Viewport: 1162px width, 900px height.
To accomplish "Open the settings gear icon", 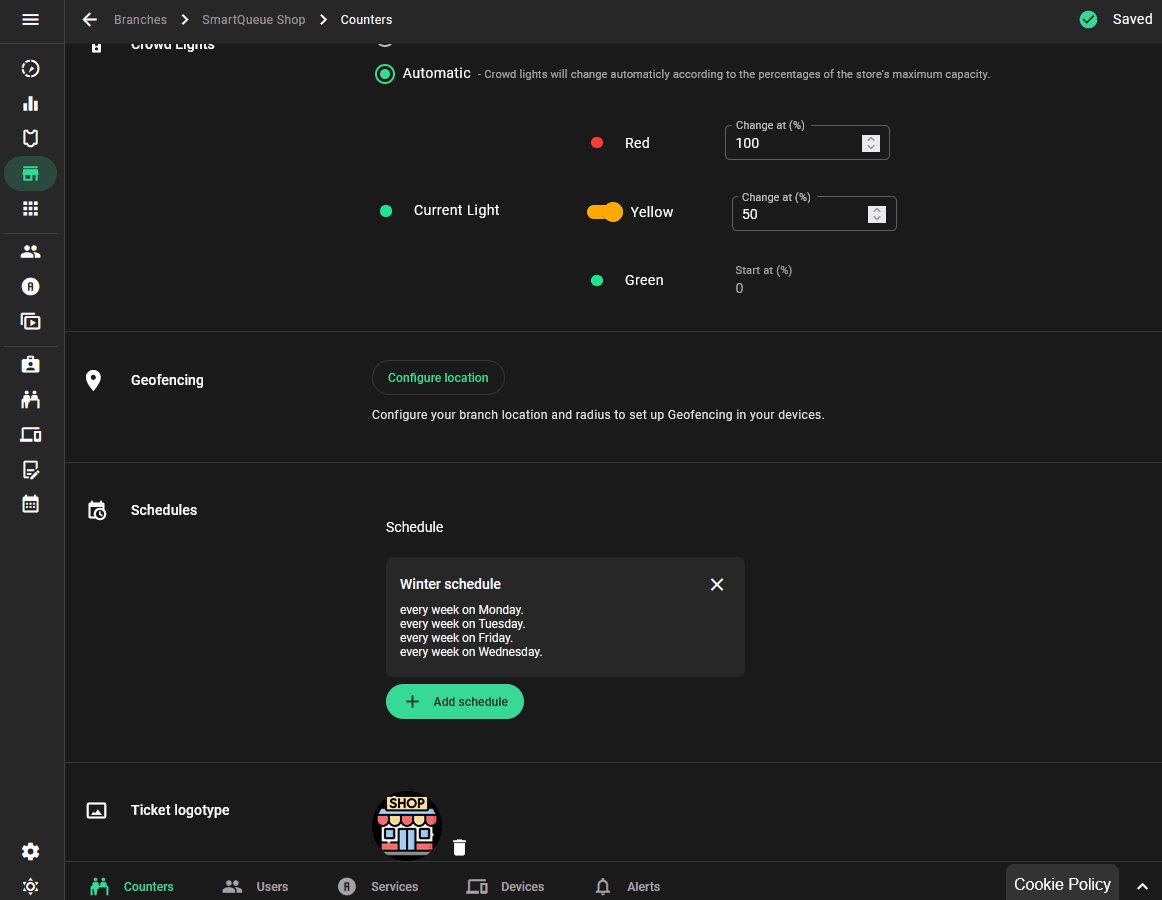I will [x=30, y=851].
